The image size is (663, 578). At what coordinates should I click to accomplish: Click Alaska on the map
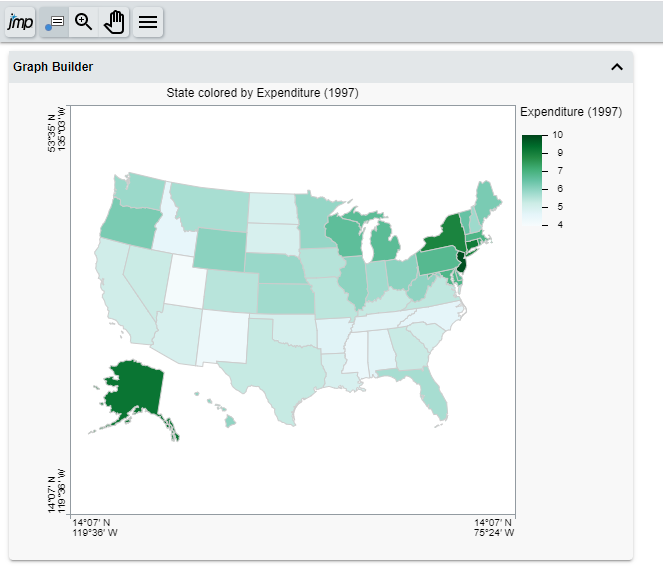[x=130, y=390]
